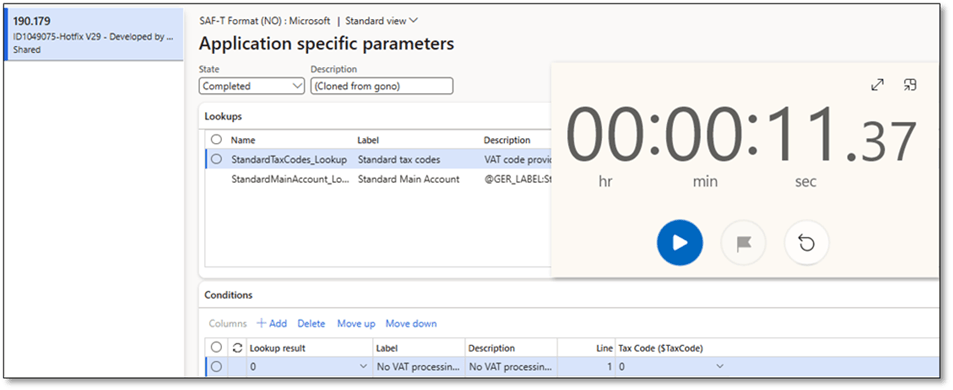Image resolution: width=953 pixels, height=390 pixels.
Task: Open the State dropdown showing Completed
Action: (x=252, y=86)
